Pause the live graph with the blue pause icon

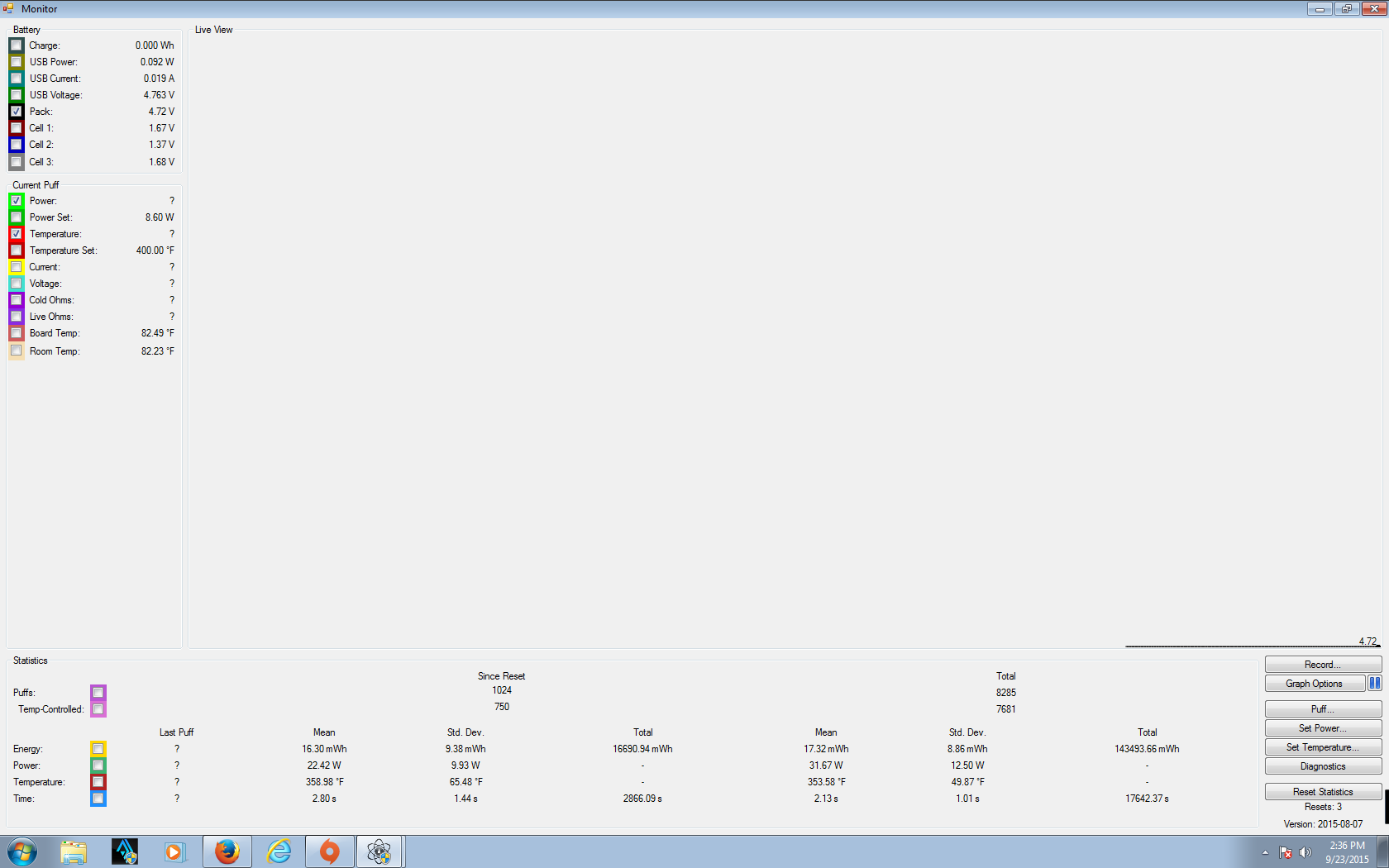[1374, 684]
